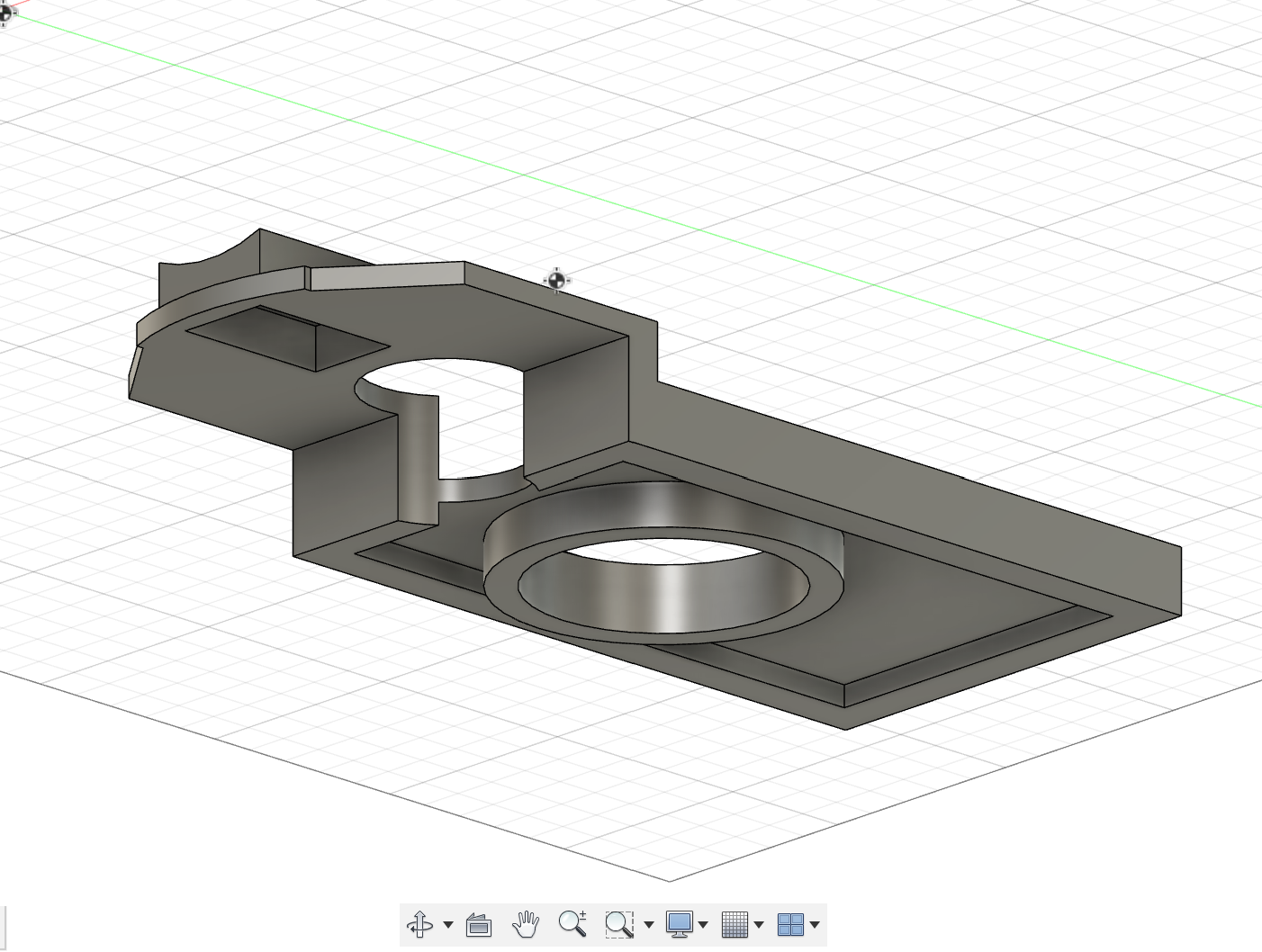The image size is (1262, 952).
Task: Activate the Pan hand tool
Action: tap(526, 924)
